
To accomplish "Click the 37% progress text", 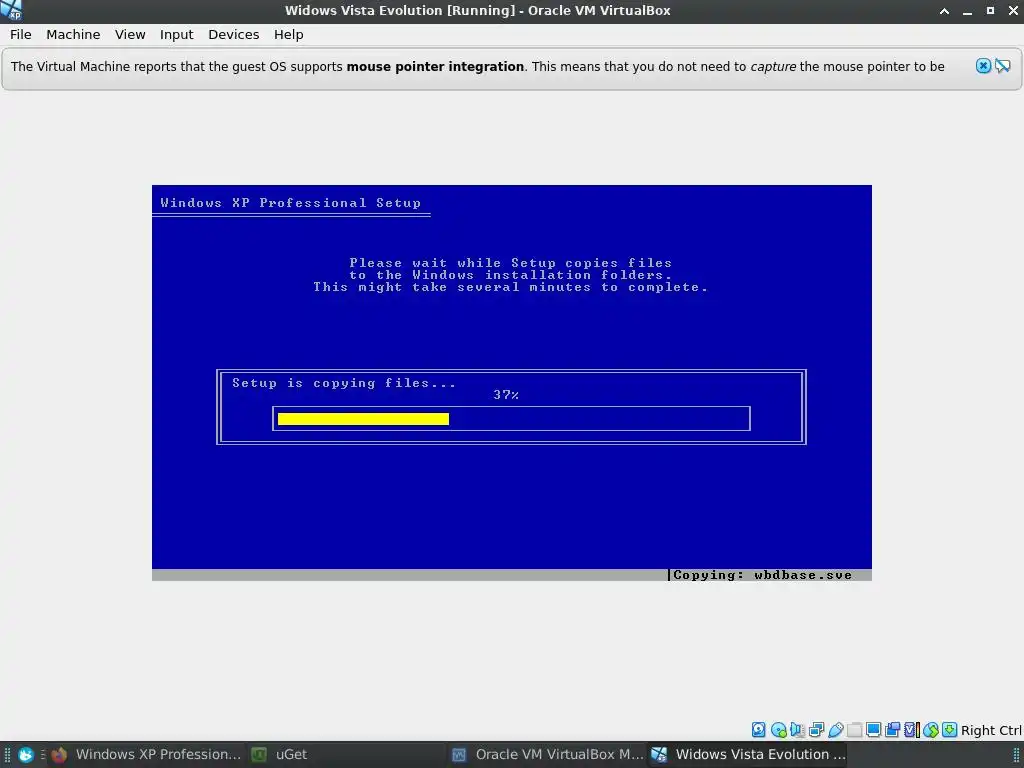I will (506, 394).
